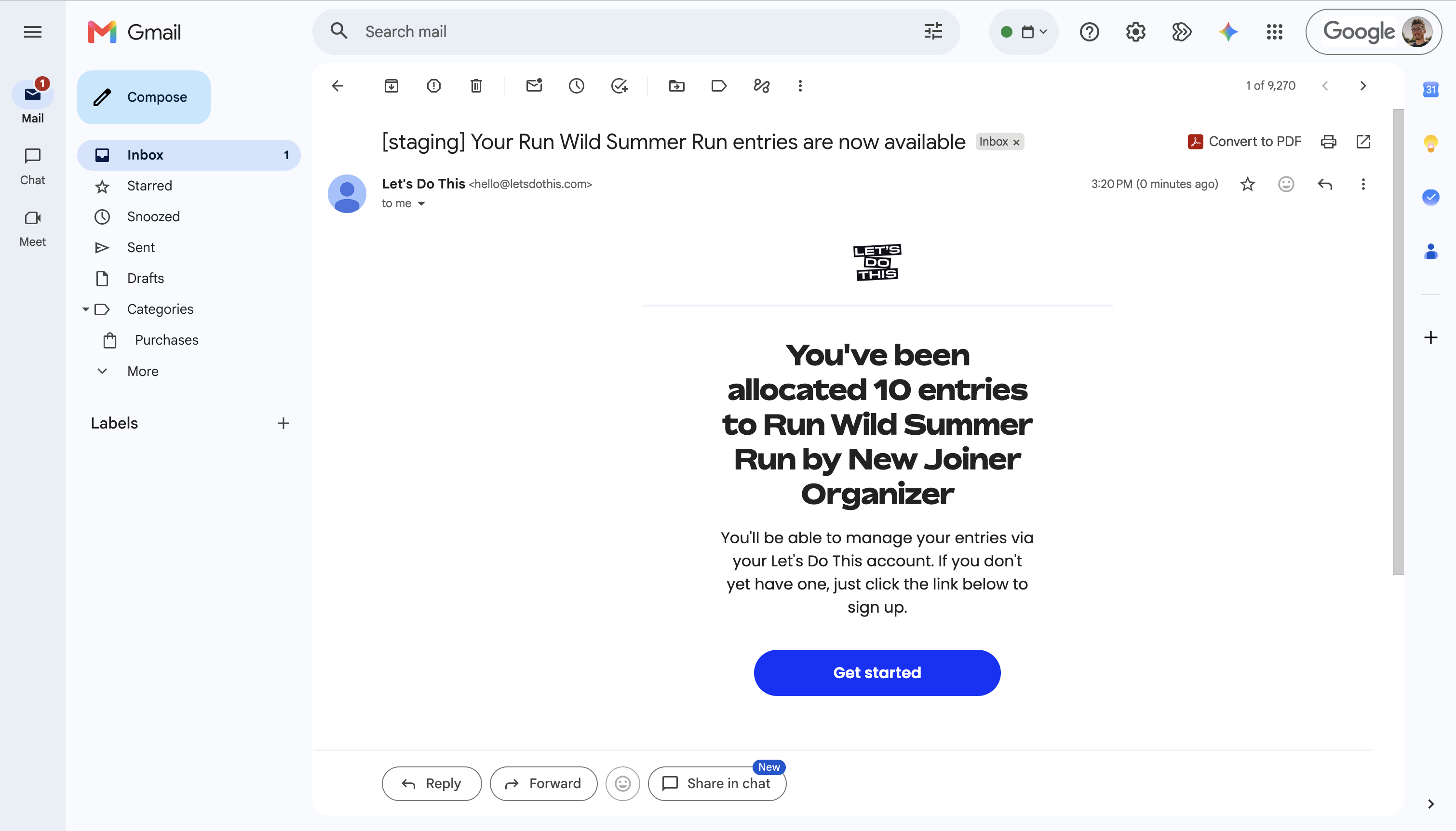Click the Forward button

543,783
